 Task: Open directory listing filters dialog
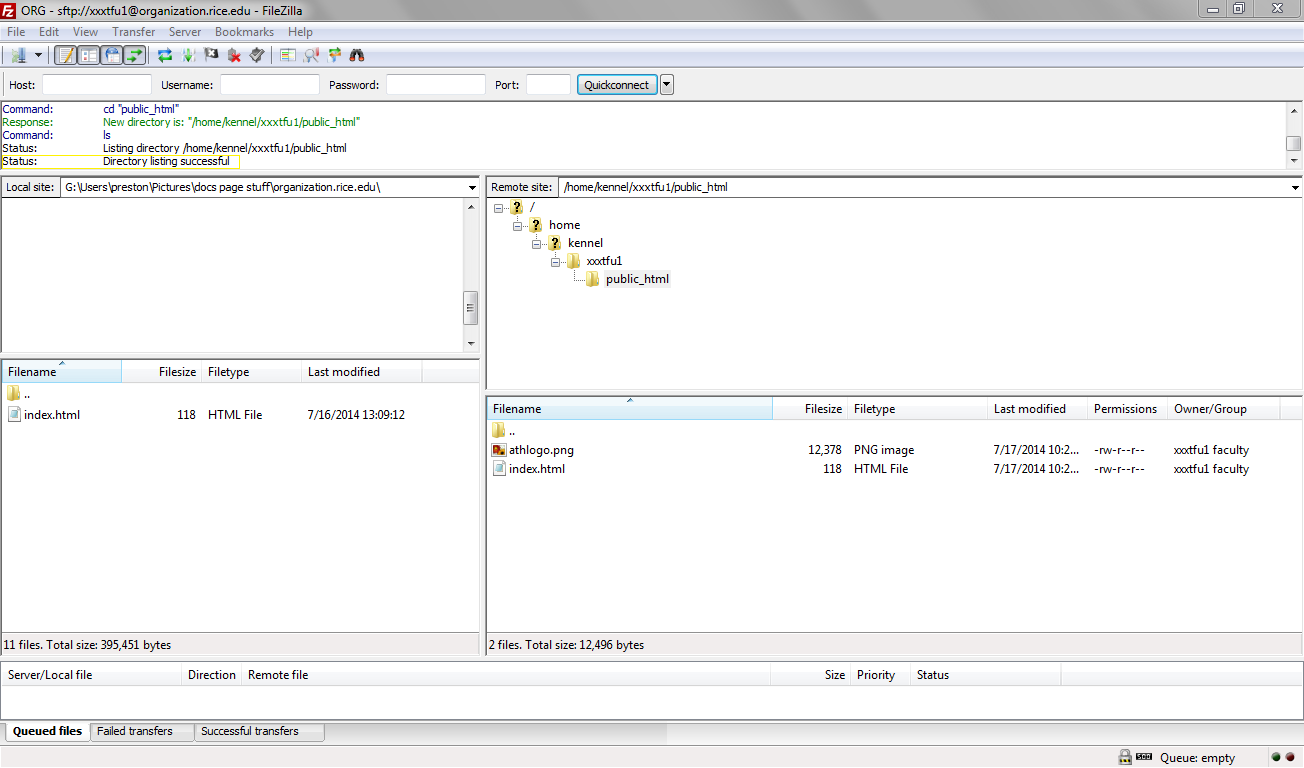[288, 55]
